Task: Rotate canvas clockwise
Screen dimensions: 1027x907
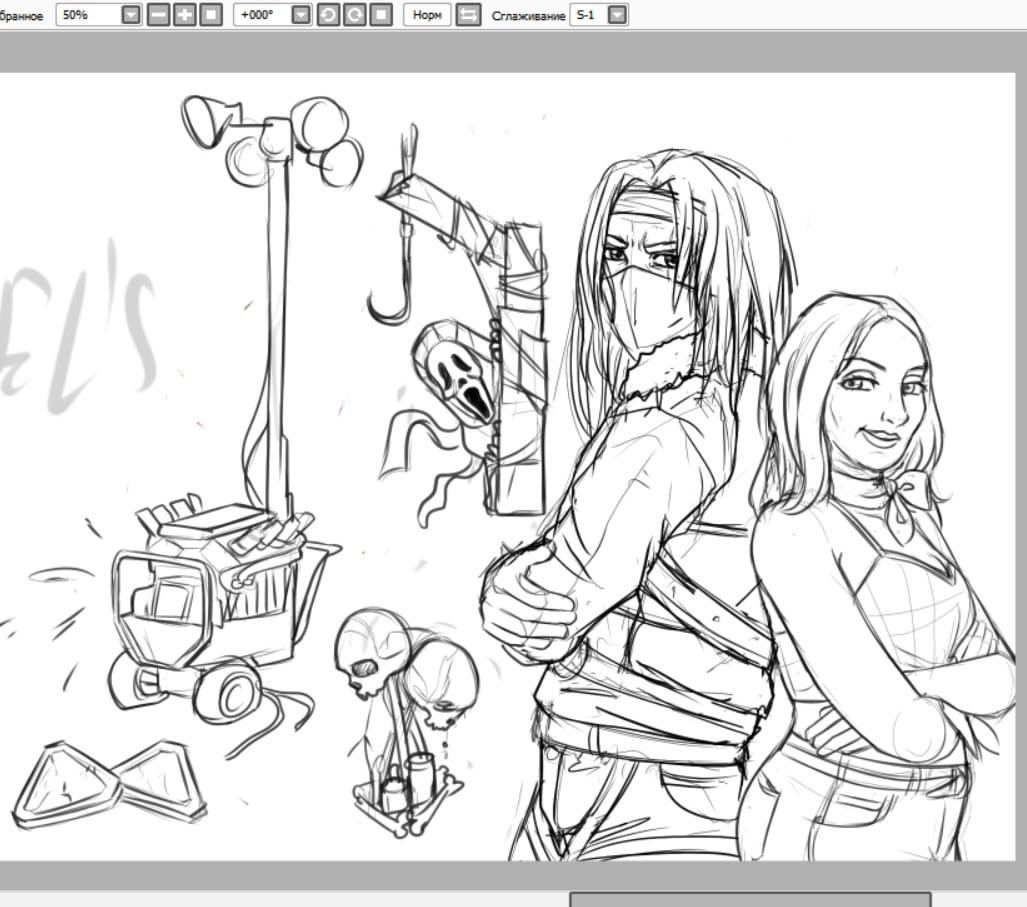Action: (x=354, y=14)
